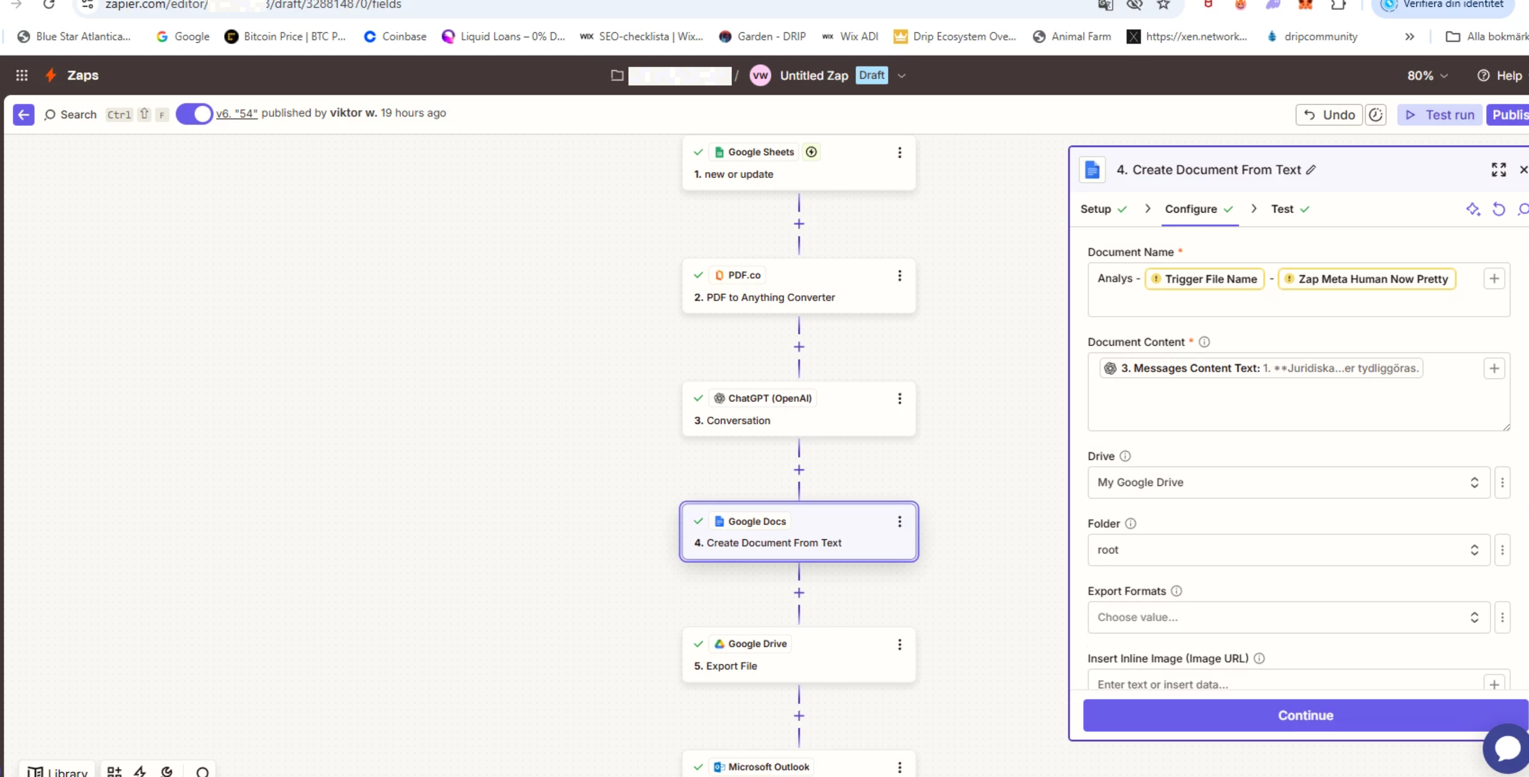
Task: Click plus icon beside Document Name field
Action: (1494, 279)
